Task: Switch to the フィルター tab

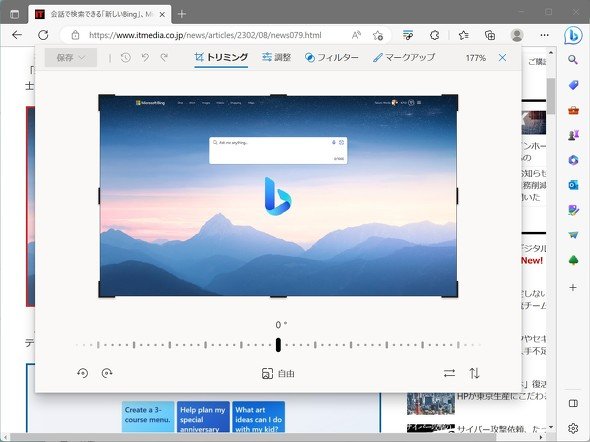Action: click(x=331, y=58)
